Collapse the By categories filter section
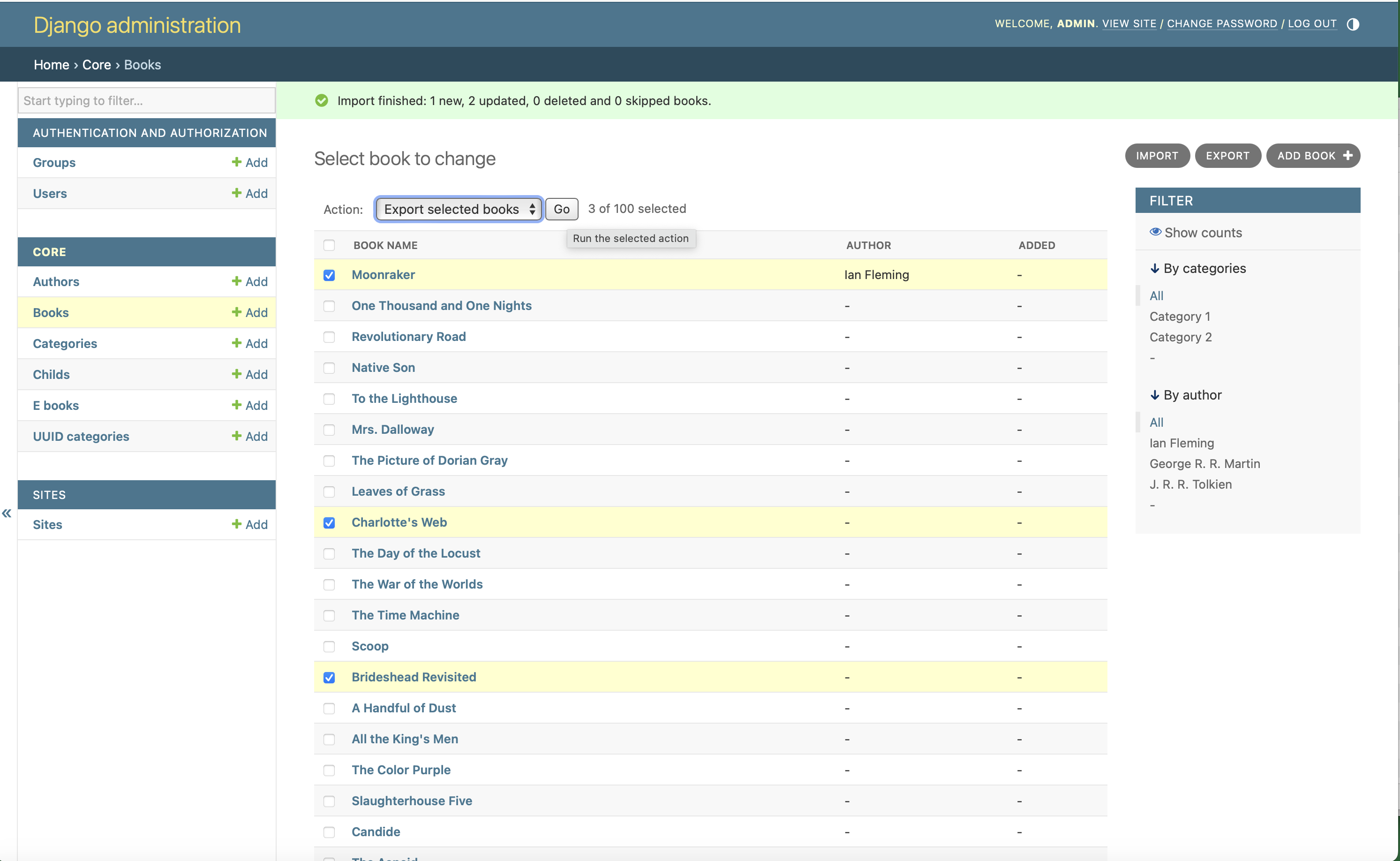Screen dimensions: 1400x861 pyautogui.click(x=1198, y=268)
